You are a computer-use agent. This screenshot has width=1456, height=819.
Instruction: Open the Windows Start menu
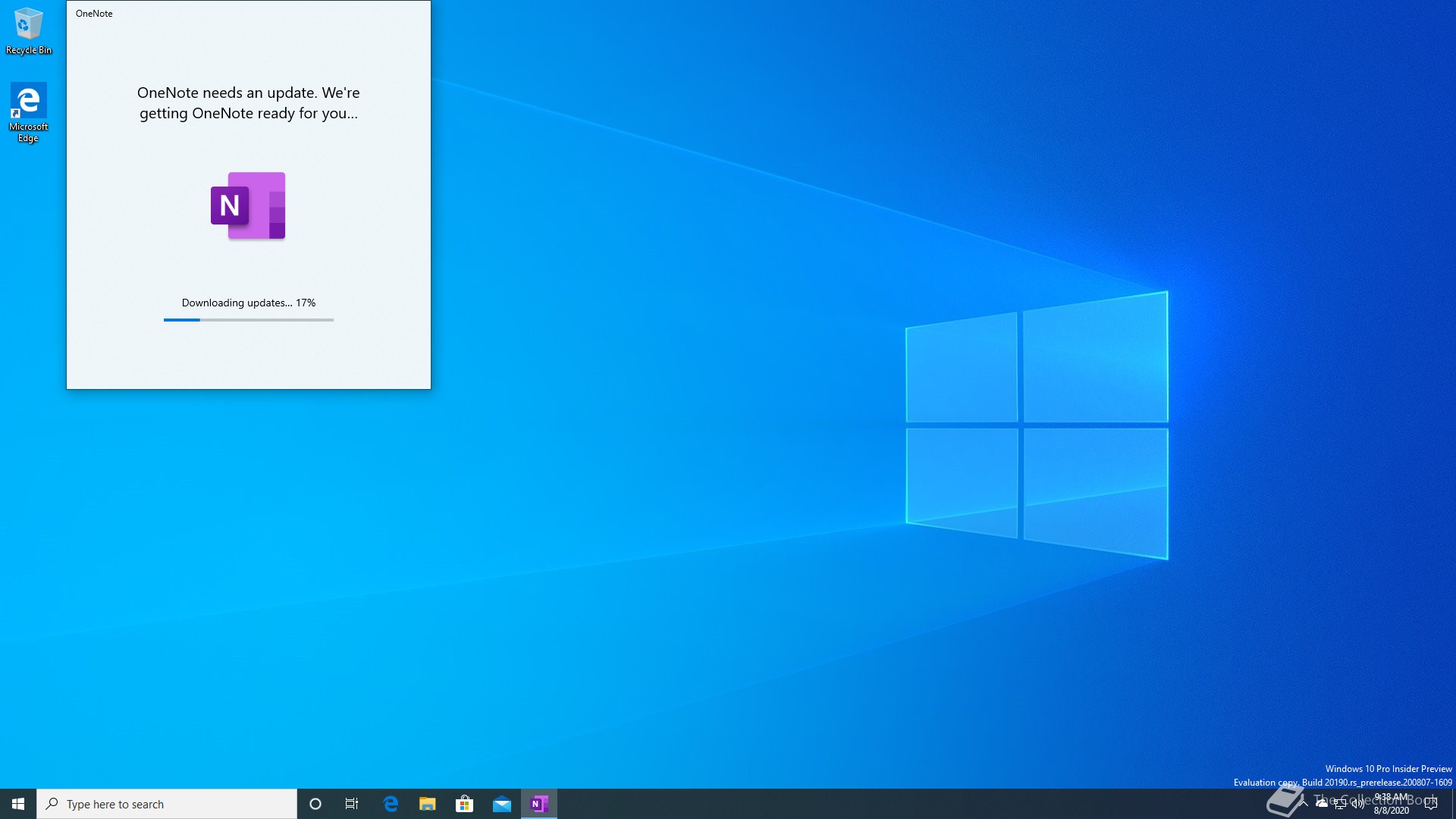click(x=18, y=804)
